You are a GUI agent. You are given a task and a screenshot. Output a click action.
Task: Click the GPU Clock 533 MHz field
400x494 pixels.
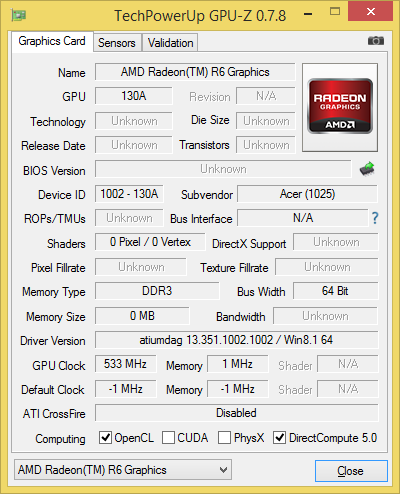125,364
